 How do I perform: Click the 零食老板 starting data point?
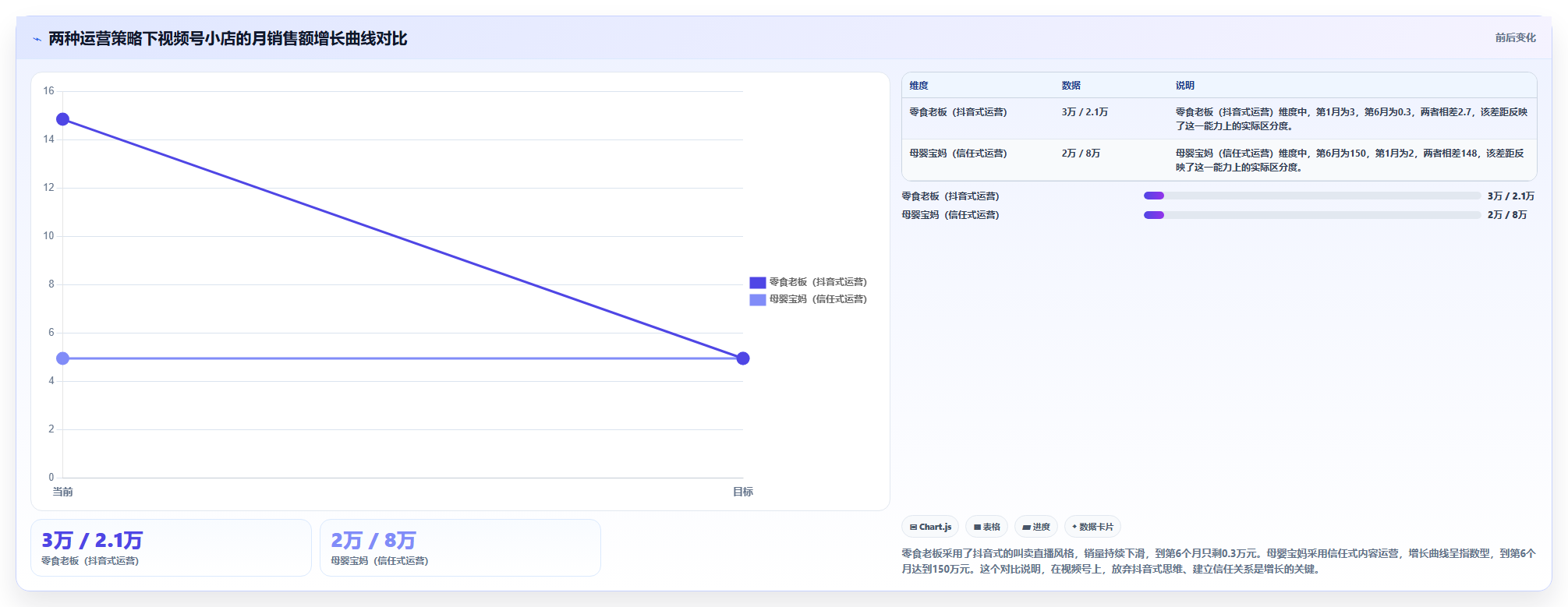tap(63, 119)
